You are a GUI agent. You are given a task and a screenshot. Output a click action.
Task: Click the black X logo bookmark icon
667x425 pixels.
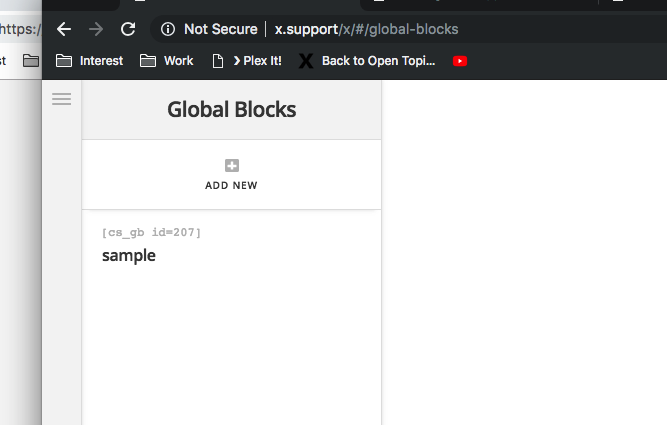click(306, 61)
